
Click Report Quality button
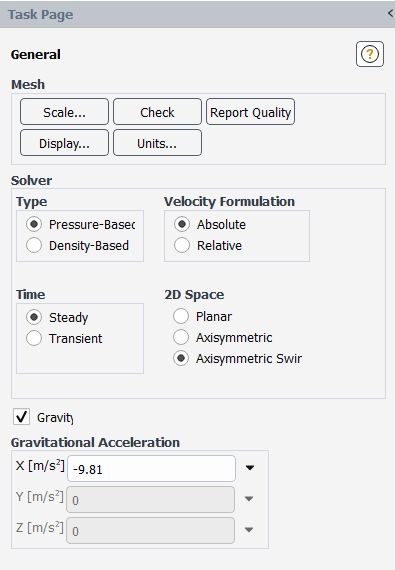(250, 112)
